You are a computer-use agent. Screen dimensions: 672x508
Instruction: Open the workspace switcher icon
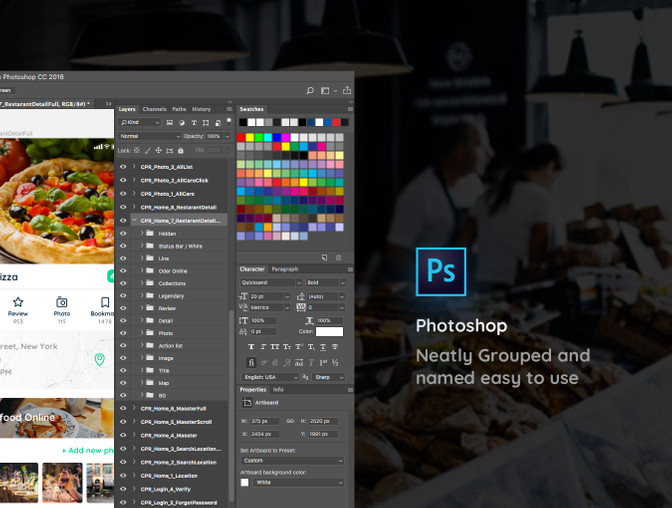[325, 90]
